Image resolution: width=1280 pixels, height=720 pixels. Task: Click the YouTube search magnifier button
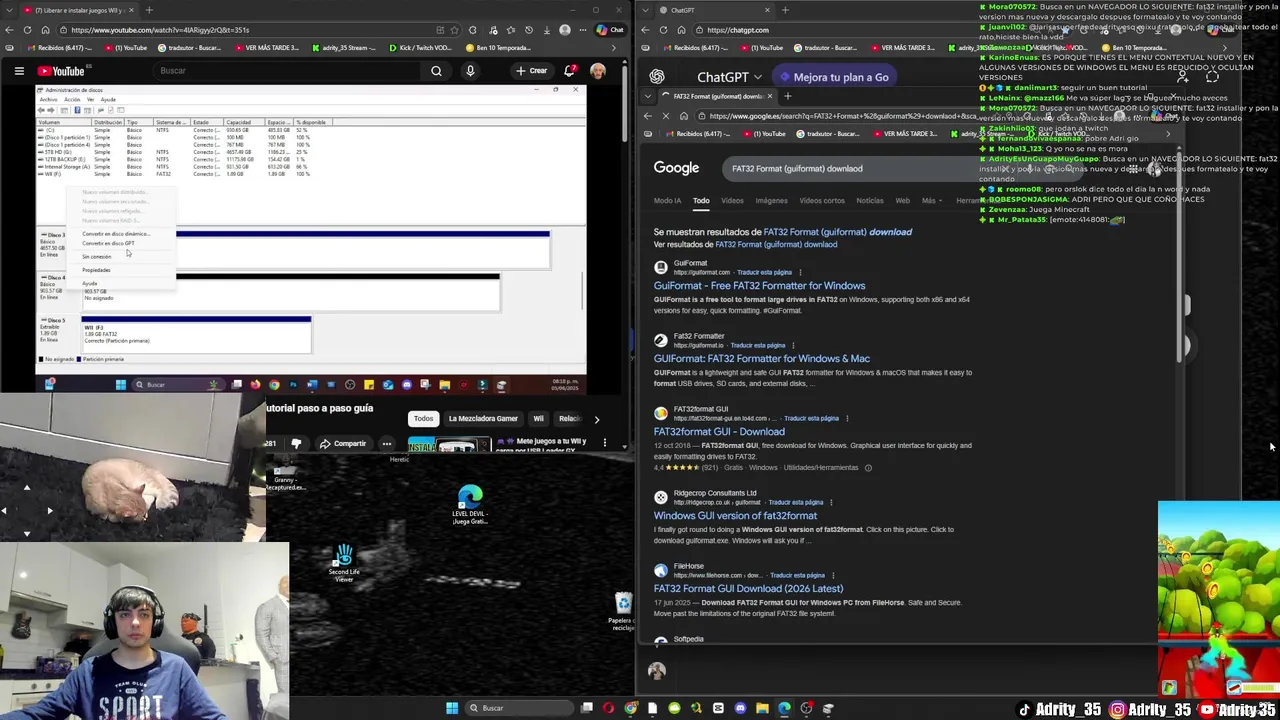click(436, 71)
